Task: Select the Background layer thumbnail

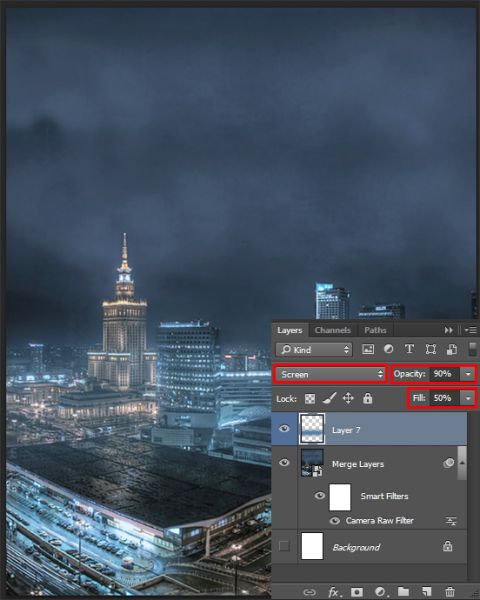Action: (x=312, y=546)
